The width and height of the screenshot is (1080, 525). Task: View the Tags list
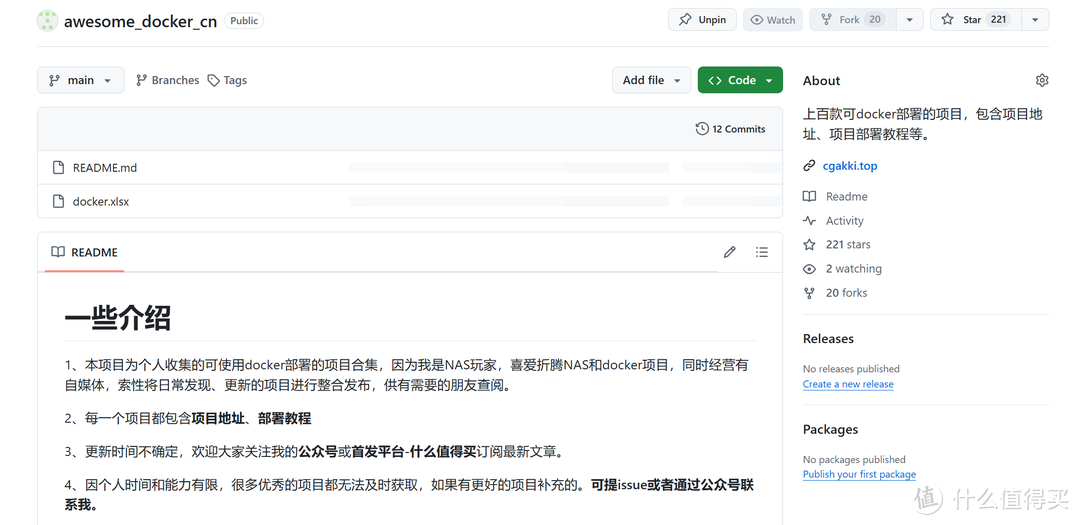tap(227, 80)
